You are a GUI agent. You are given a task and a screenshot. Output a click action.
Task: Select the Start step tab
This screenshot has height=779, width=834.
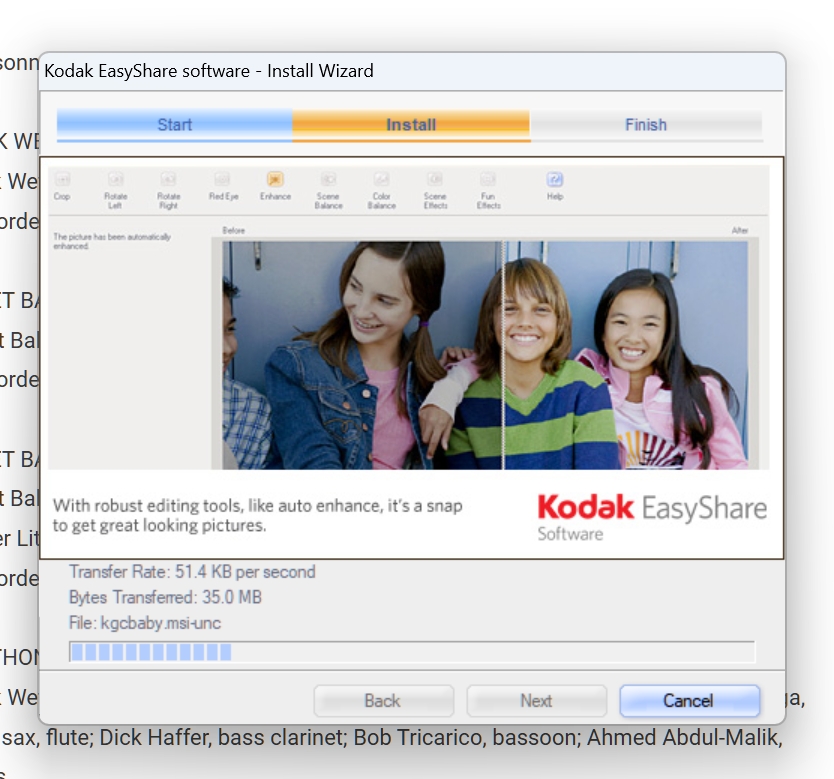(x=174, y=125)
